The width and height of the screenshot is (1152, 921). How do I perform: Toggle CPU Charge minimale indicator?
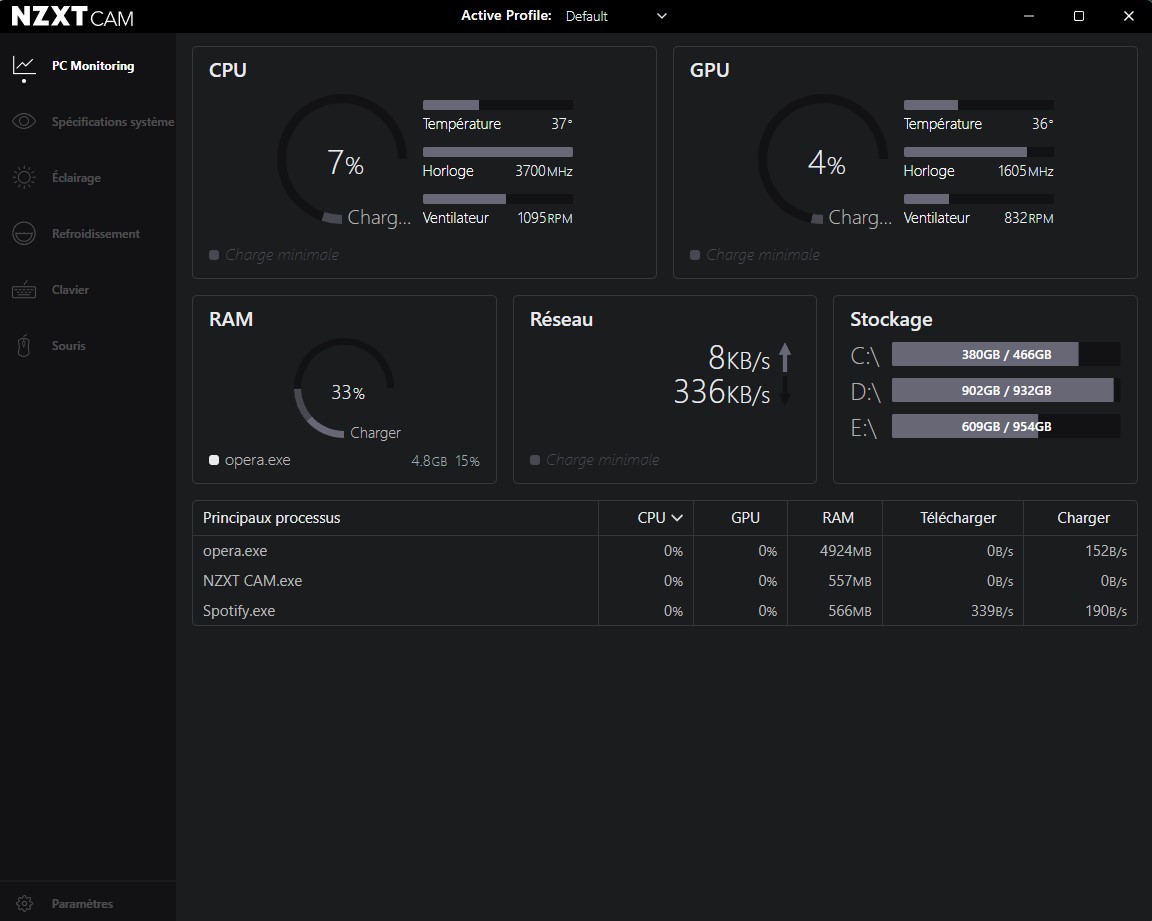tap(214, 255)
